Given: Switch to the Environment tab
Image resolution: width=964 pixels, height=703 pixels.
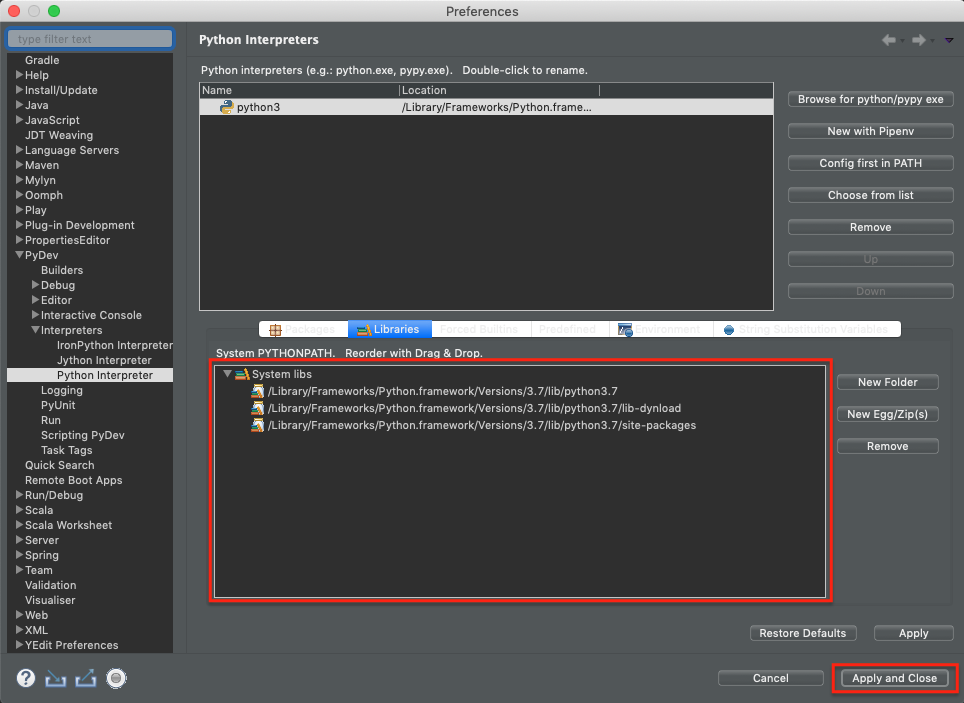Looking at the screenshot, I should tap(660, 329).
